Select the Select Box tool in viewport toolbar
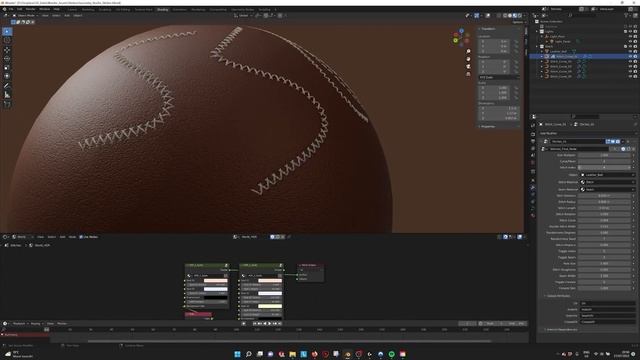Viewport: 640px width, 360px height. (x=7, y=31)
